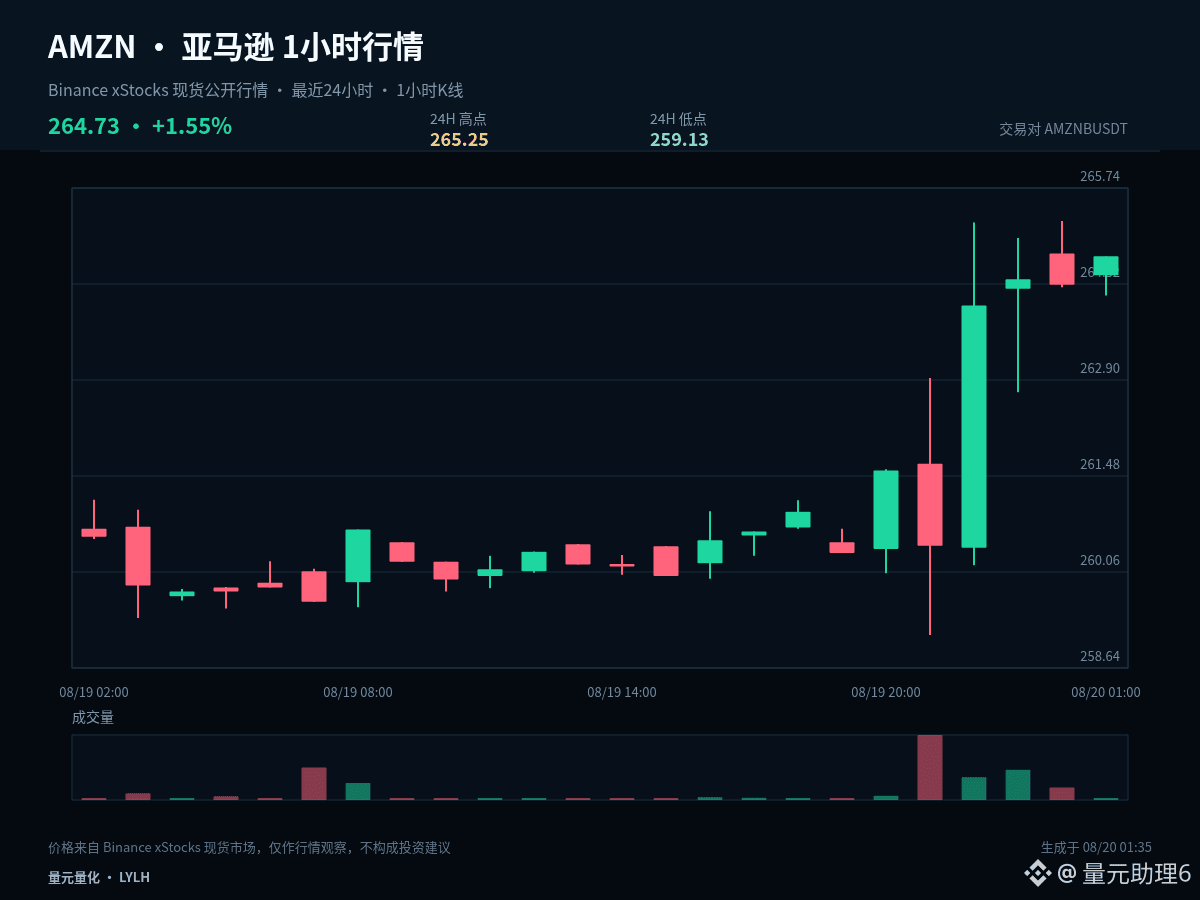Select the 24H low value 259.13
This screenshot has height=900, width=1200.
pos(679,140)
